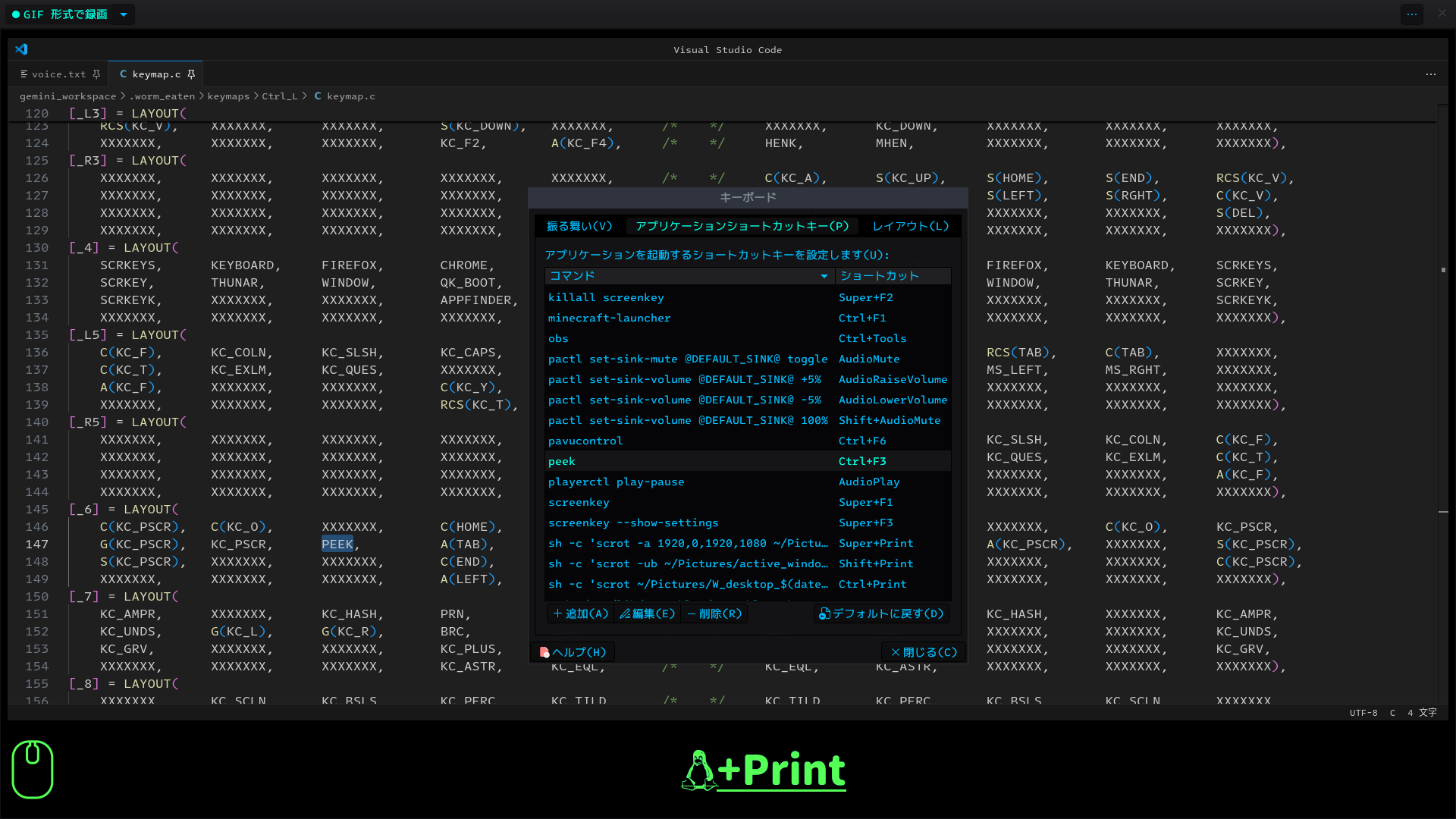The height and width of the screenshot is (819, 1456).
Task: Click the 追加(A) add shortcut button
Action: 581,613
